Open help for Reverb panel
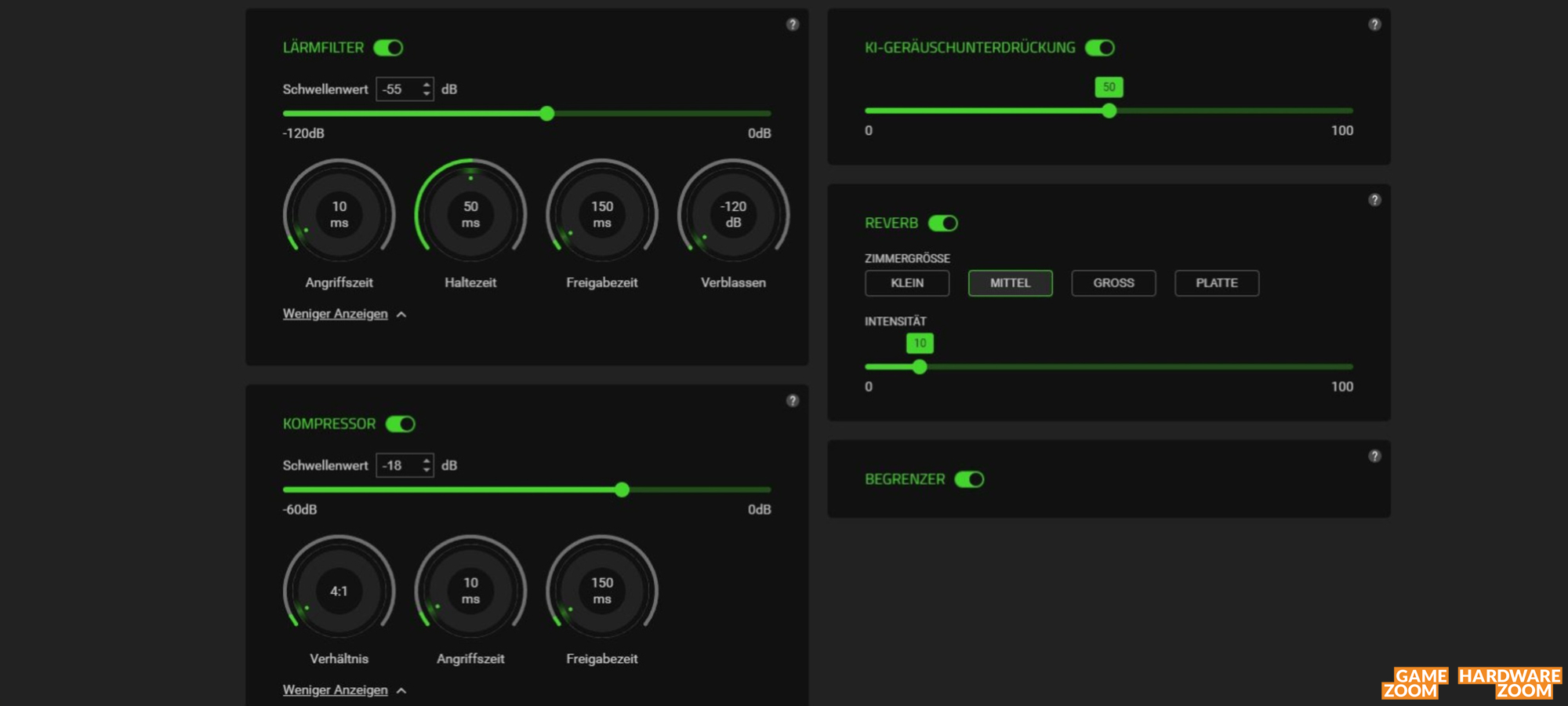 pyautogui.click(x=1374, y=200)
